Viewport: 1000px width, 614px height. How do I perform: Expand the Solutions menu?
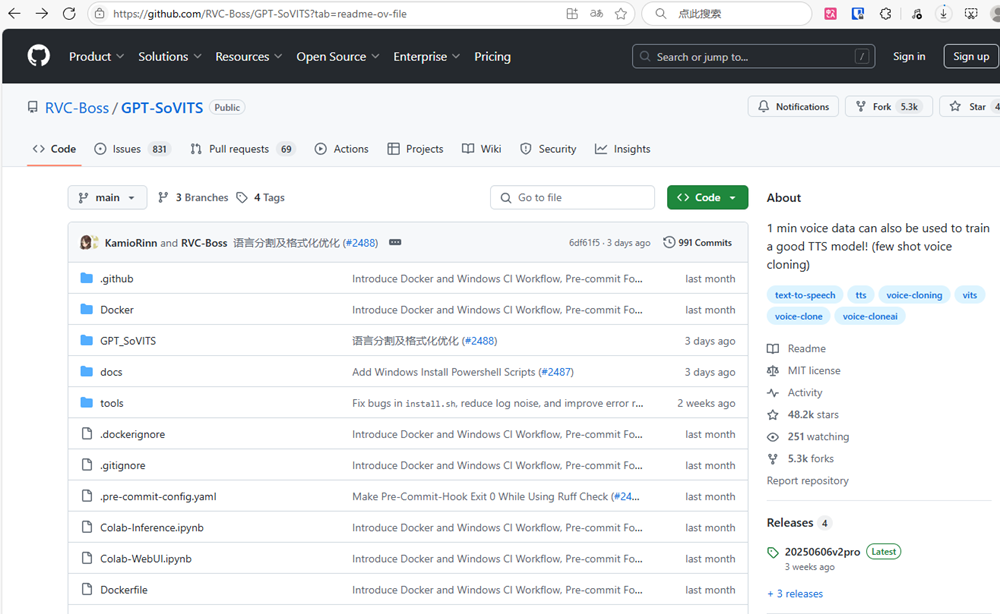(x=170, y=56)
